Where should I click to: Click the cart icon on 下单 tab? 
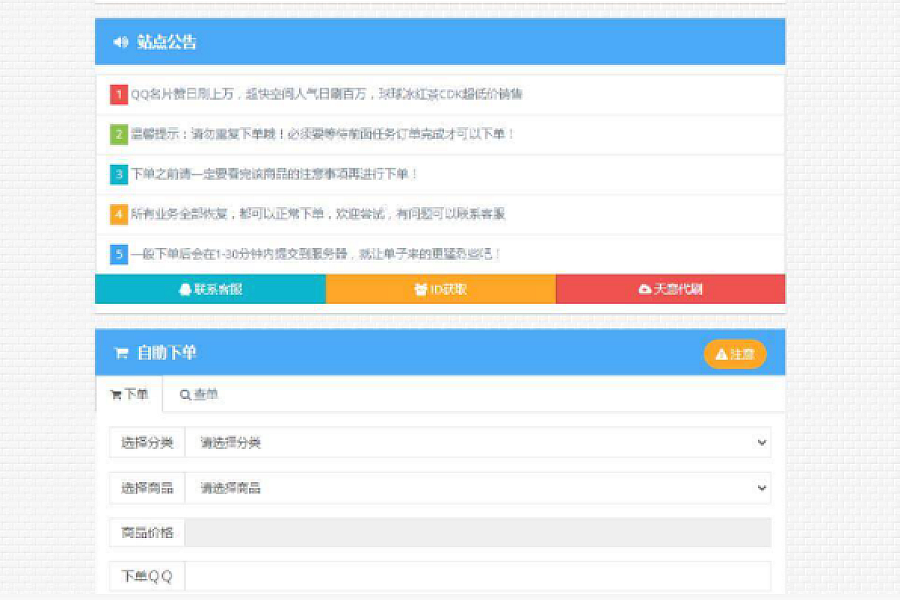(116, 395)
